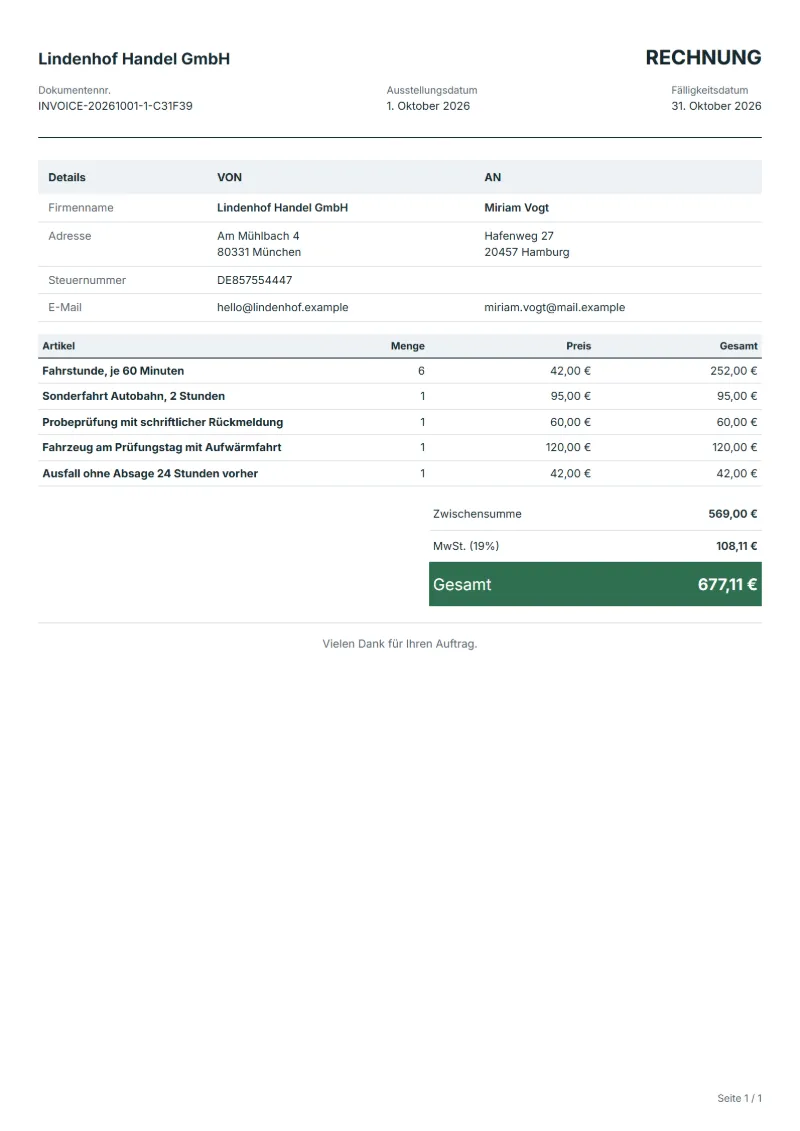The image size is (800, 1131).
Task: Select item Fahrstunde, je 60 Minuten
Action: pyautogui.click(x=113, y=371)
